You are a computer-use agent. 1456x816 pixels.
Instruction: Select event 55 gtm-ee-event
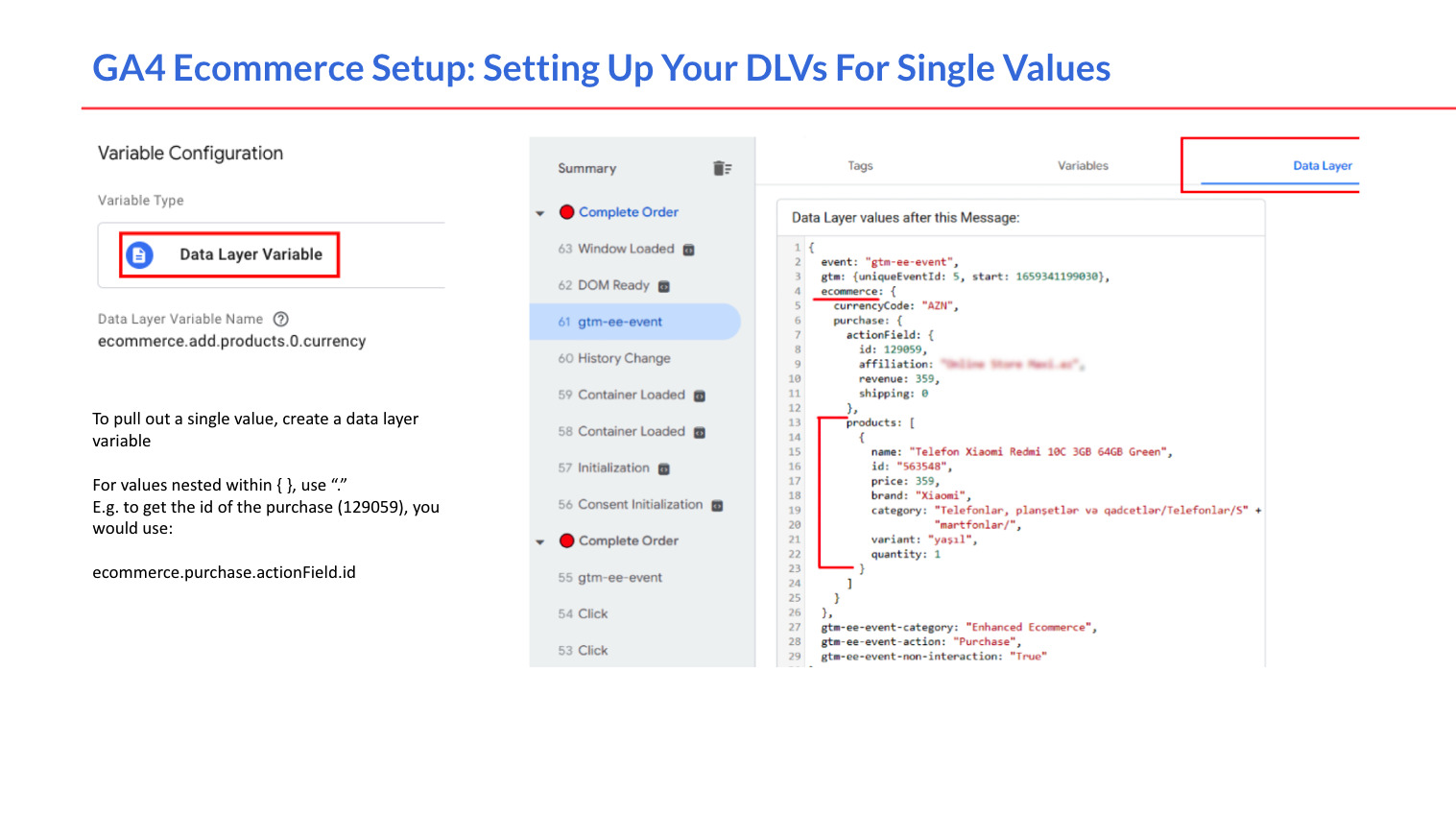610,577
